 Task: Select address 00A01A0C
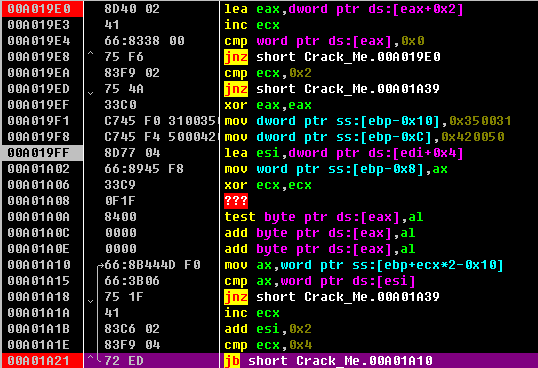click(39, 233)
